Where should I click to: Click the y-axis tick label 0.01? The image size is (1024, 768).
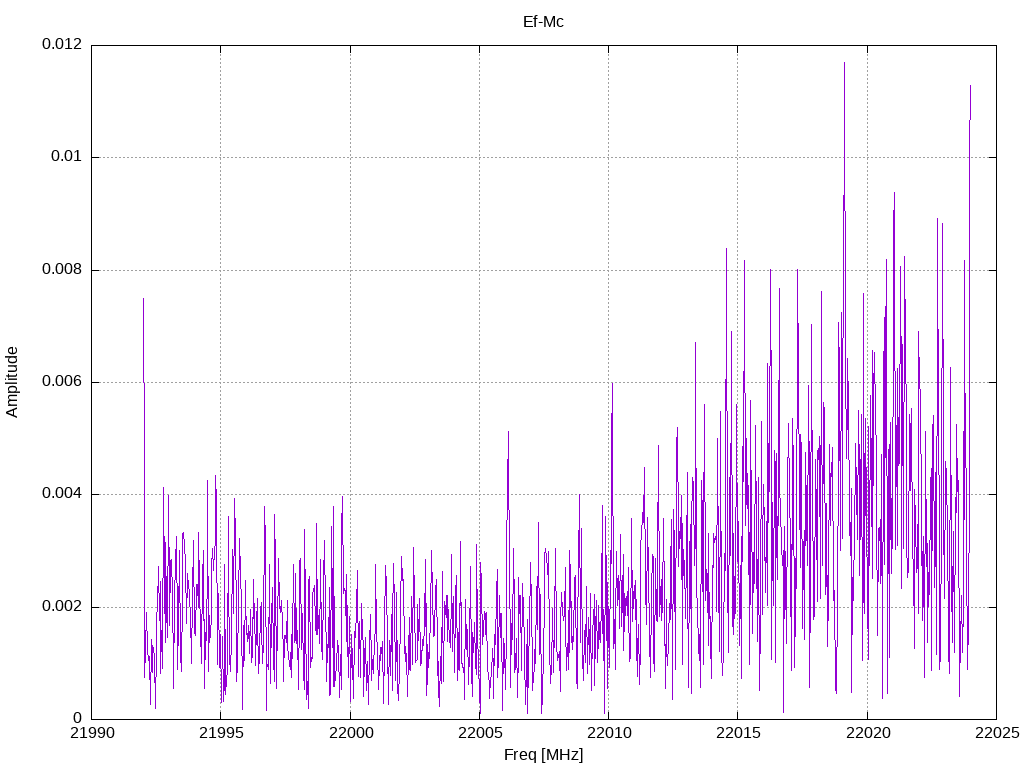point(67,157)
